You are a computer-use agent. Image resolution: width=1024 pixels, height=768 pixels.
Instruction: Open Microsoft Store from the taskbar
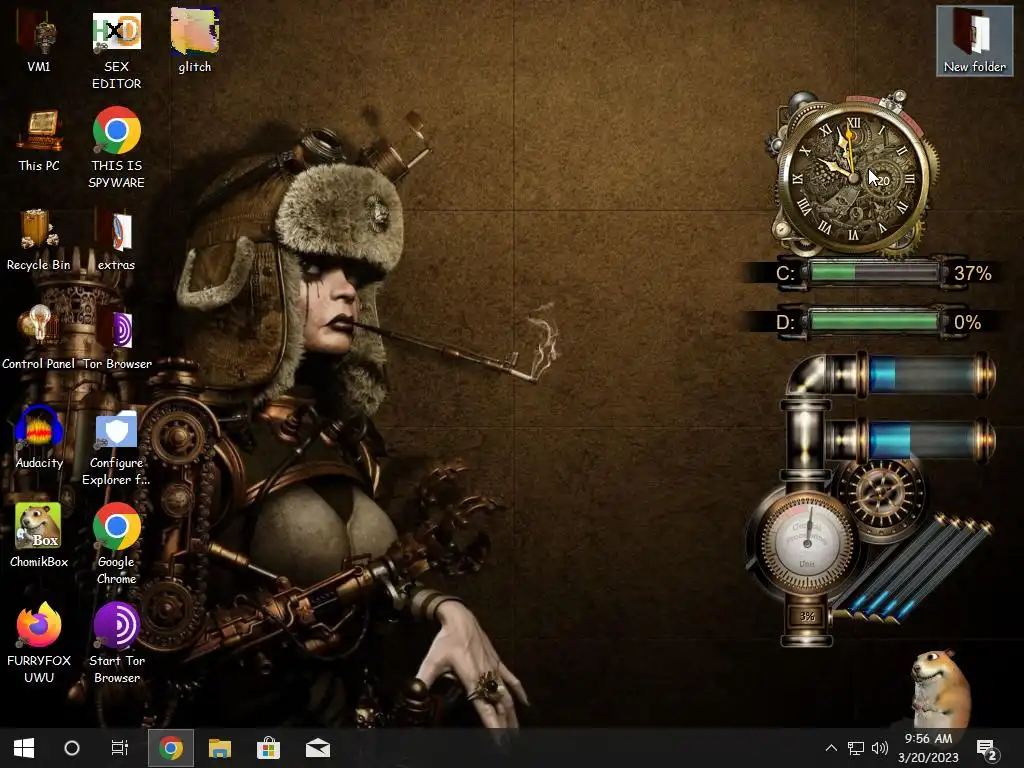coord(268,748)
